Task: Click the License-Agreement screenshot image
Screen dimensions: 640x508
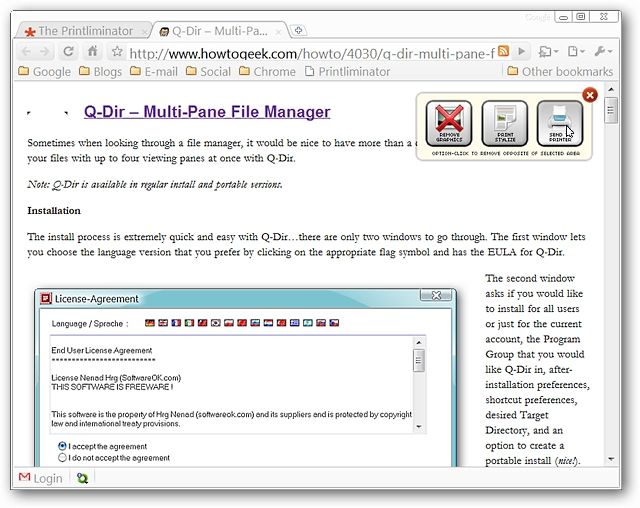Action: [246, 377]
